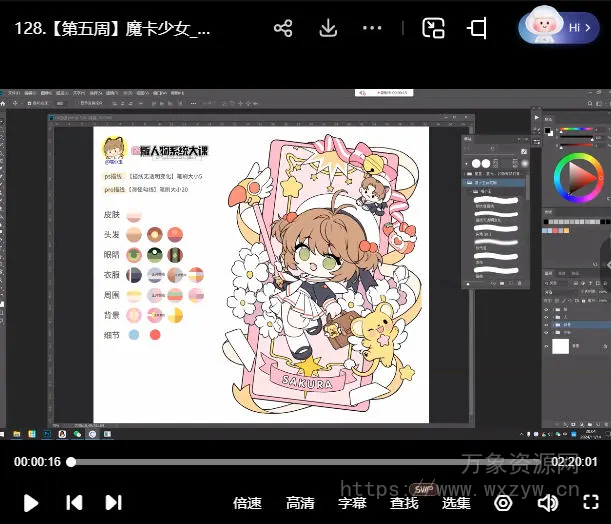Enable picture-in-picture mini window mode
This screenshot has width=611, height=524.
pyautogui.click(x=433, y=28)
